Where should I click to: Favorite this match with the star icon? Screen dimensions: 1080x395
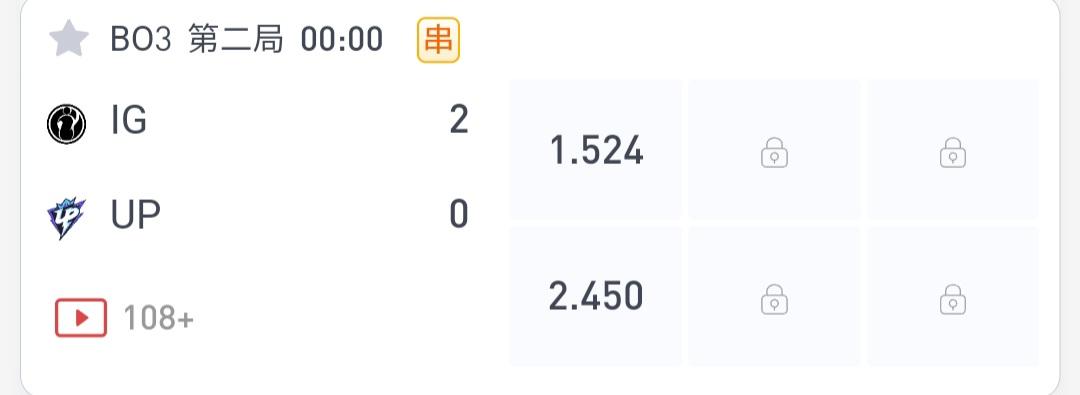pyautogui.click(x=69, y=39)
